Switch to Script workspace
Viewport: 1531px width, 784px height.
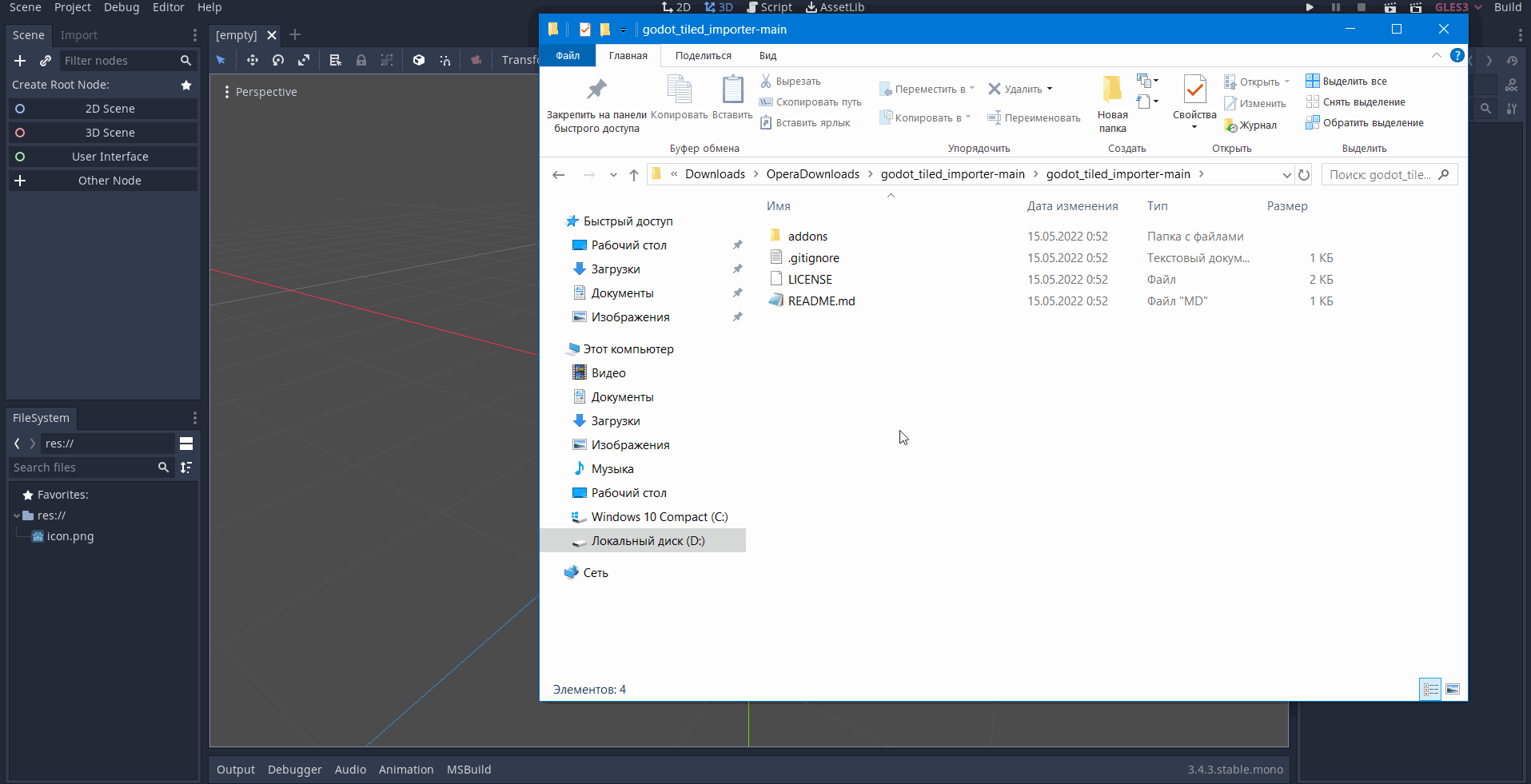coord(769,7)
